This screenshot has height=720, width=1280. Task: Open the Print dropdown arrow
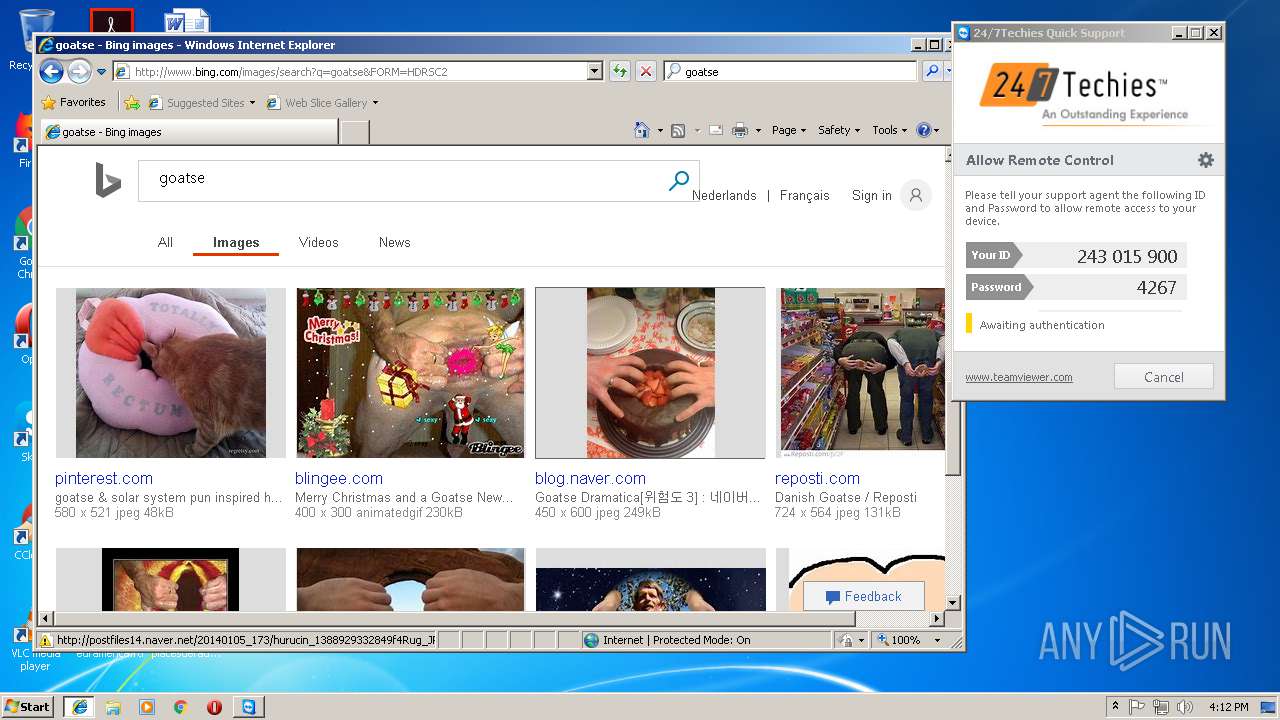[758, 131]
